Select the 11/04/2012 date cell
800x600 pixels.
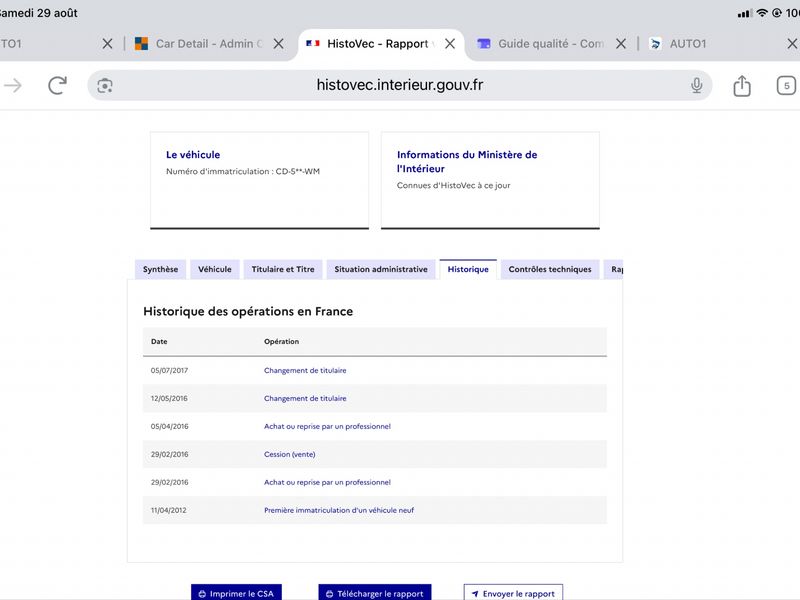pyautogui.click(x=168, y=510)
